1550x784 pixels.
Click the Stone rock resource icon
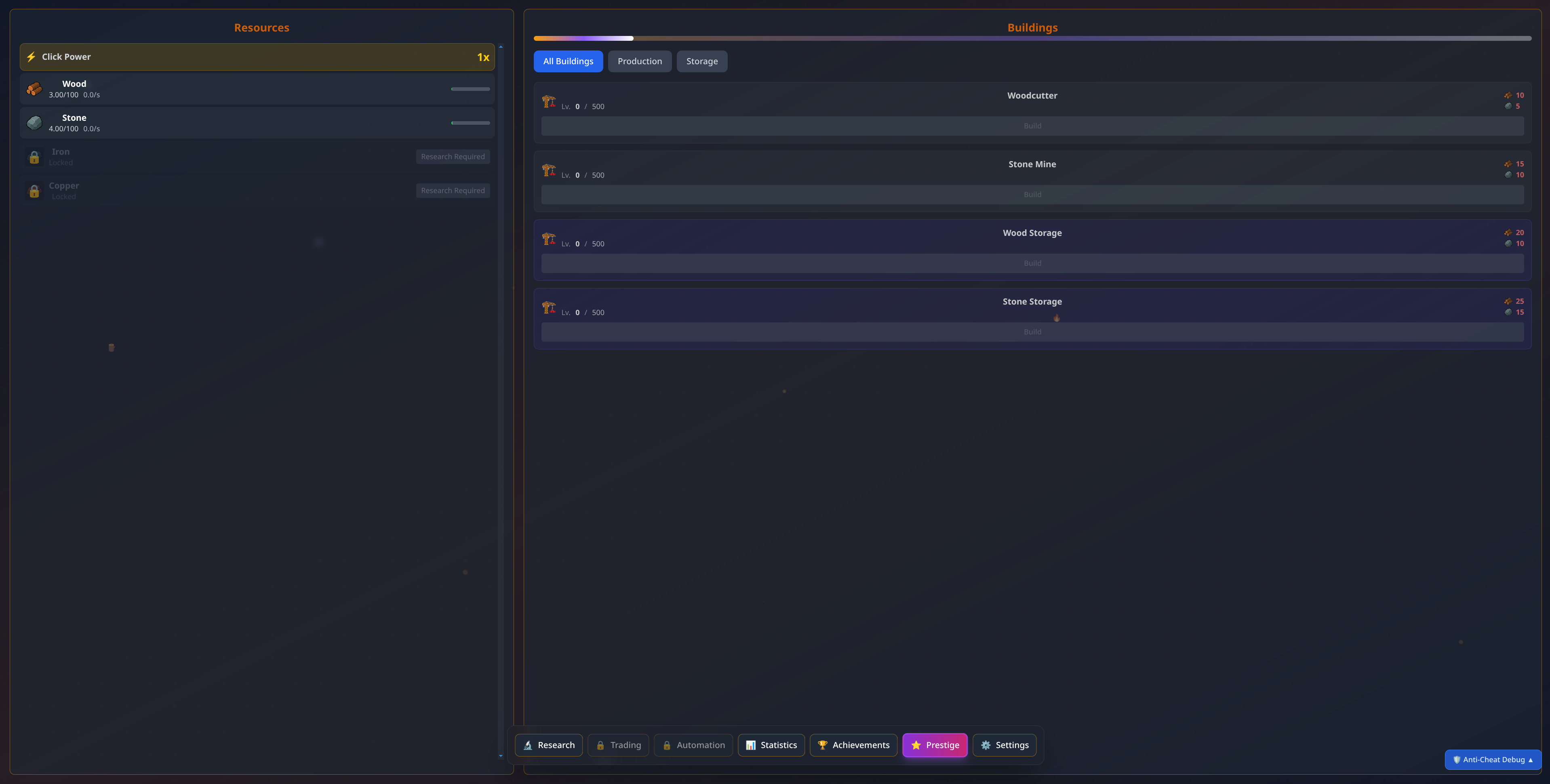34,123
